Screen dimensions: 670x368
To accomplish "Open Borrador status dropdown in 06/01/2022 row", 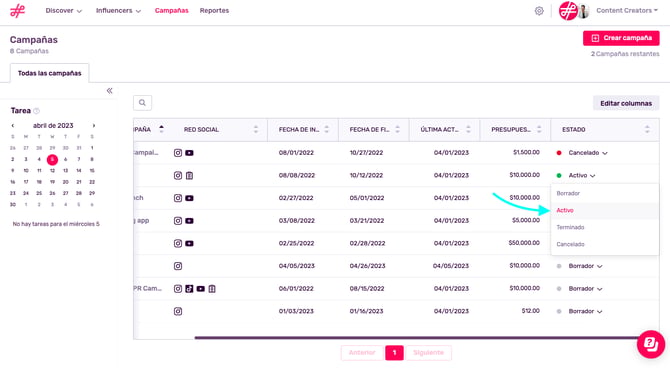I will point(585,289).
